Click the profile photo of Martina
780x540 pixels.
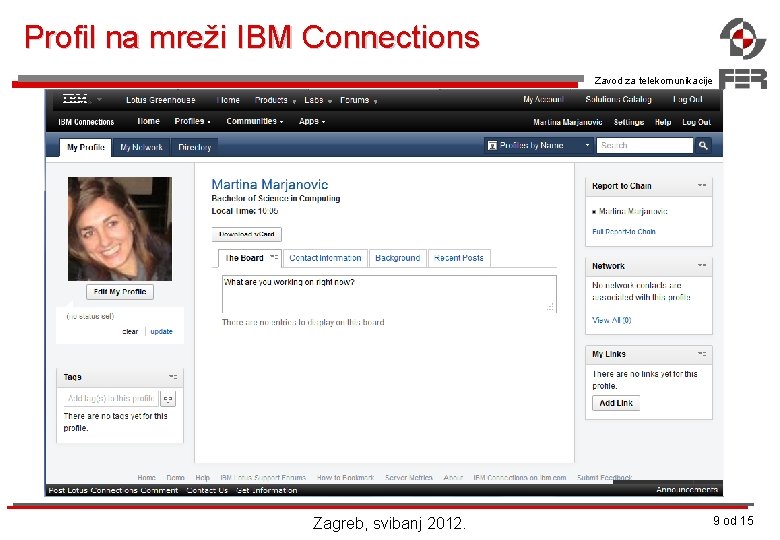pyautogui.click(x=120, y=229)
